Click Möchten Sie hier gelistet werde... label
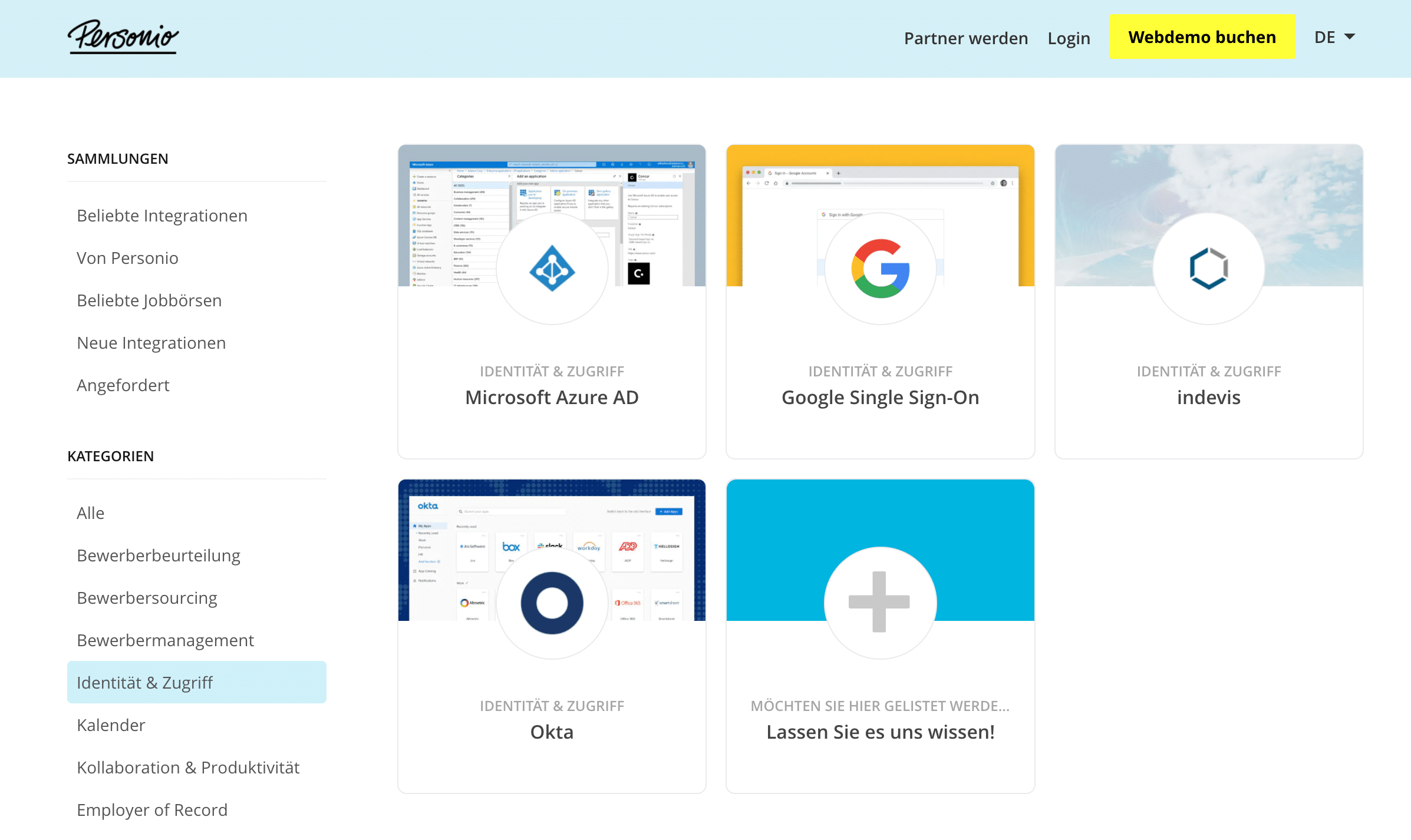The image size is (1411, 840). [880, 706]
